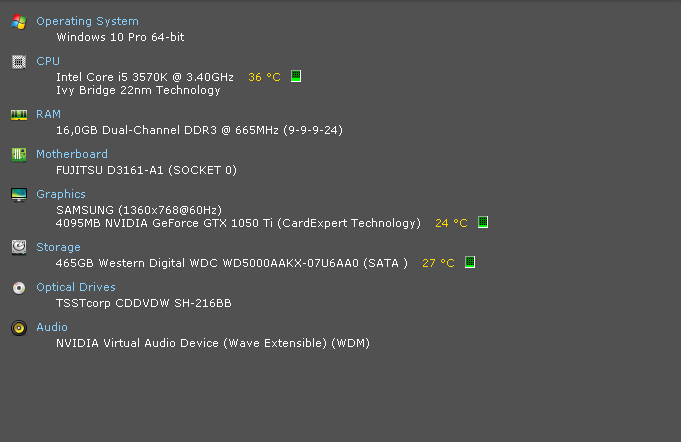This screenshot has height=442, width=681.
Task: Click the 36 °C CPU temperature reading
Action: (x=264, y=77)
